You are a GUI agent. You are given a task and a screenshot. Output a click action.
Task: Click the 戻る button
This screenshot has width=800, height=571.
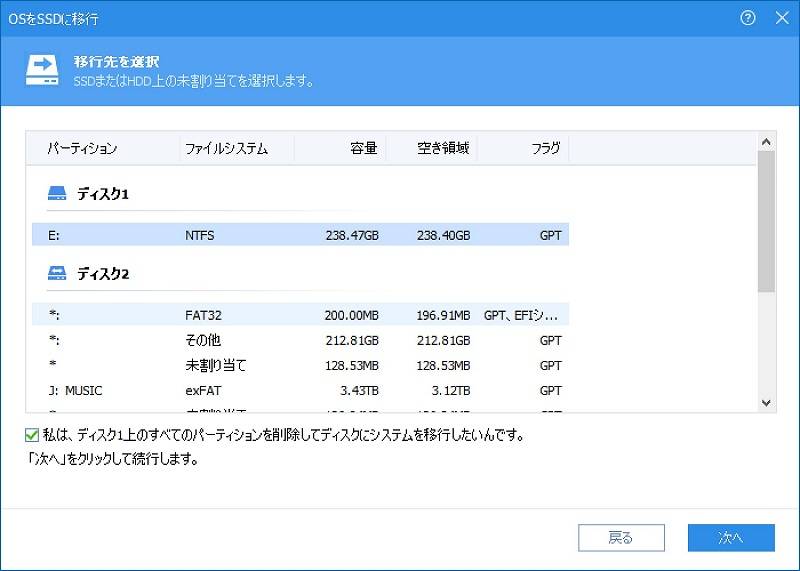coord(621,537)
